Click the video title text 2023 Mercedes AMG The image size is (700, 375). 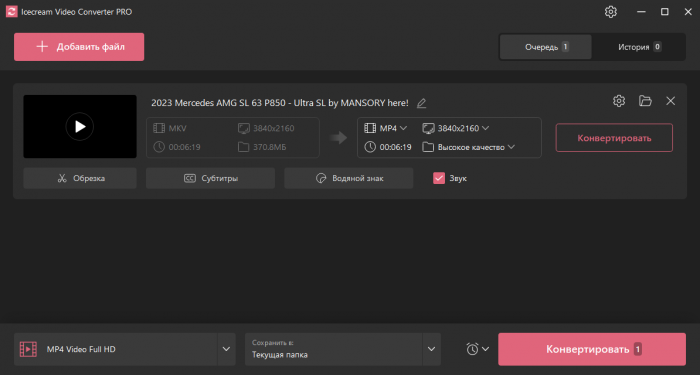[280, 103]
